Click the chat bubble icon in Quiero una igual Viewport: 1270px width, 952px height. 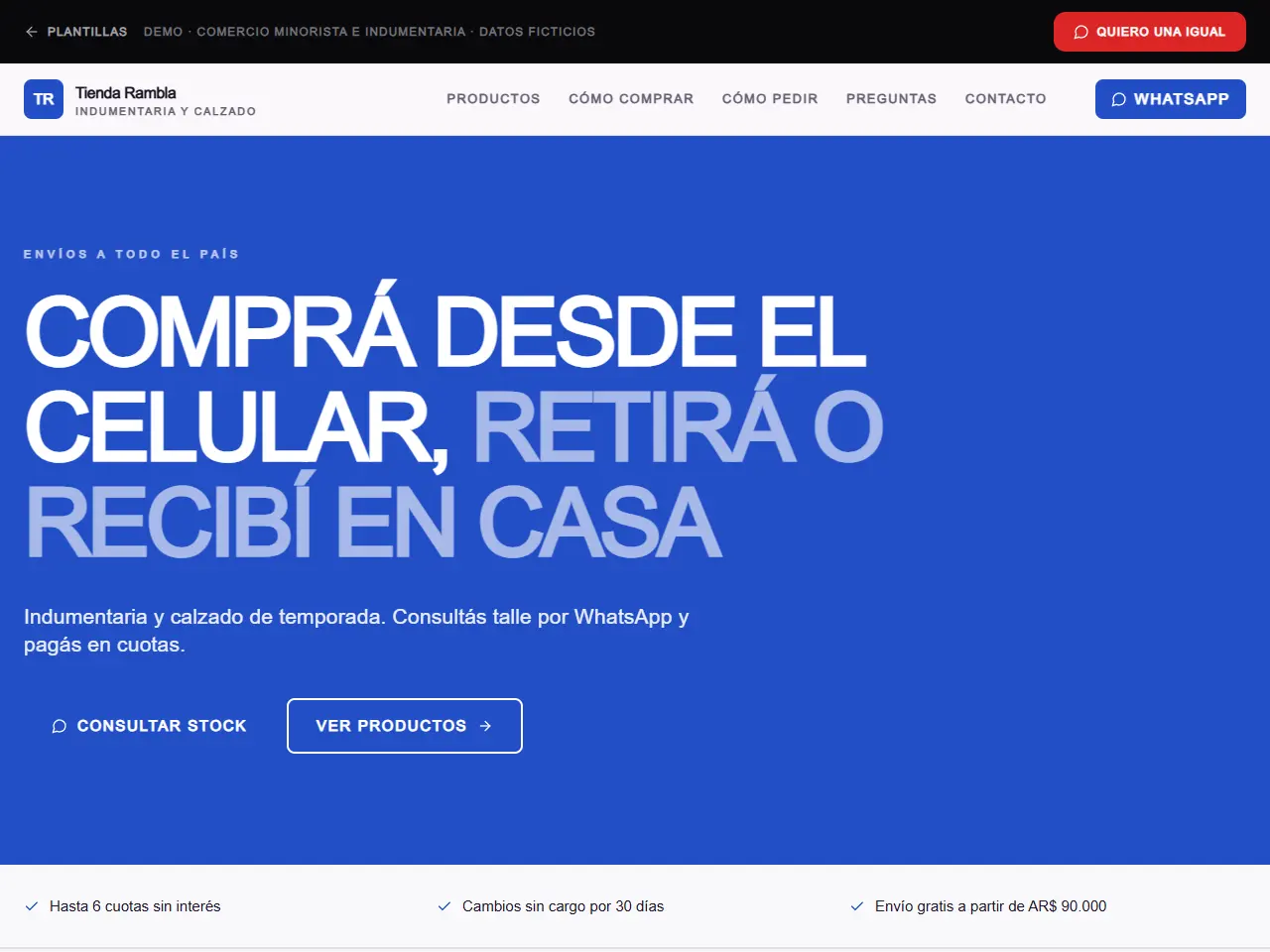[1081, 32]
